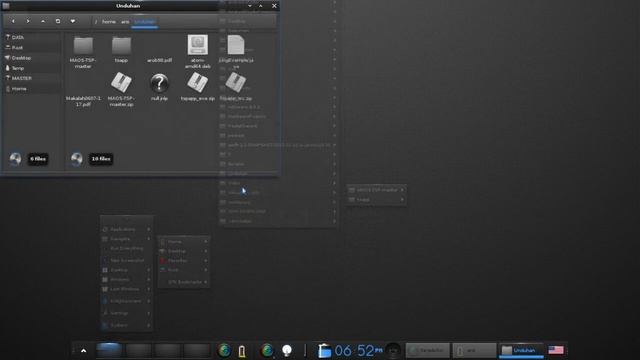
Task: Go up to the parent directory
Action: tap(43, 21)
